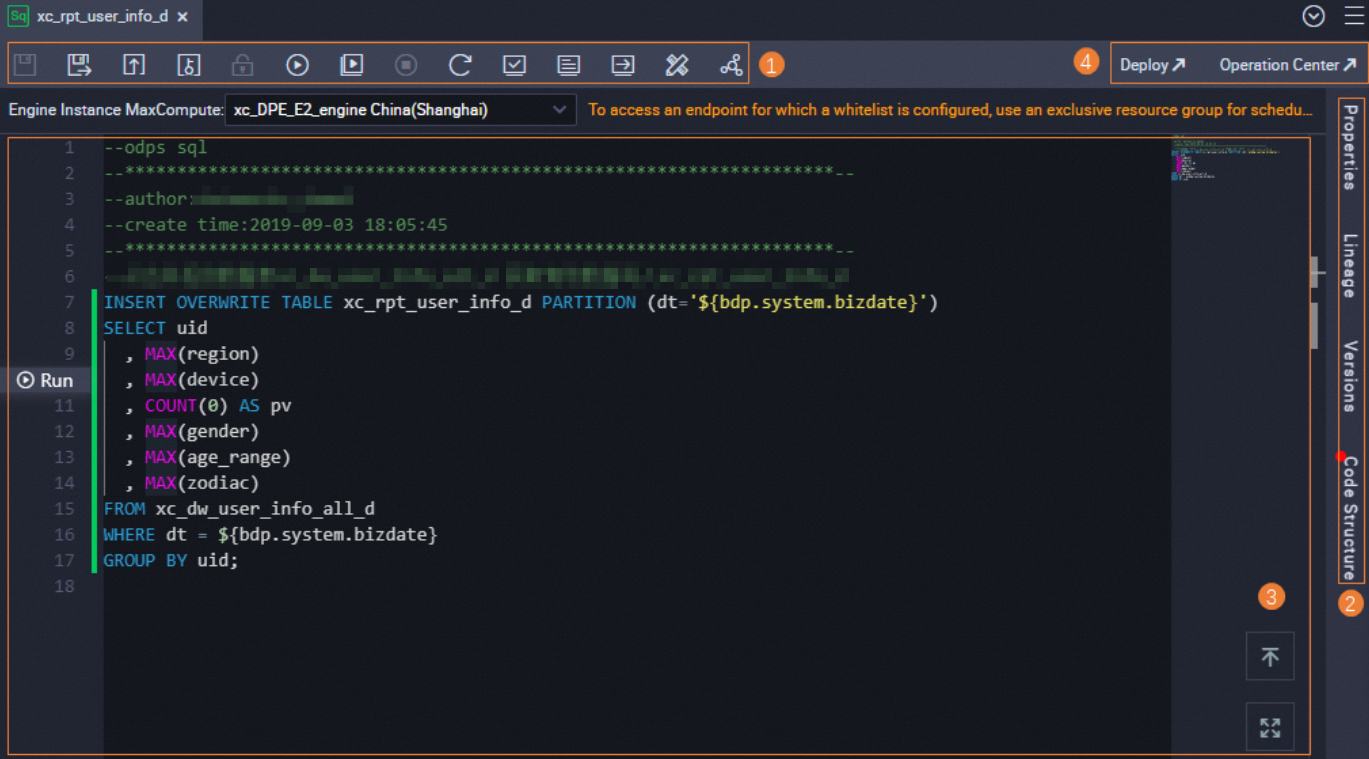1369x759 pixels.
Task: Click the key-shaped toolbar icon
Action: coord(188,65)
